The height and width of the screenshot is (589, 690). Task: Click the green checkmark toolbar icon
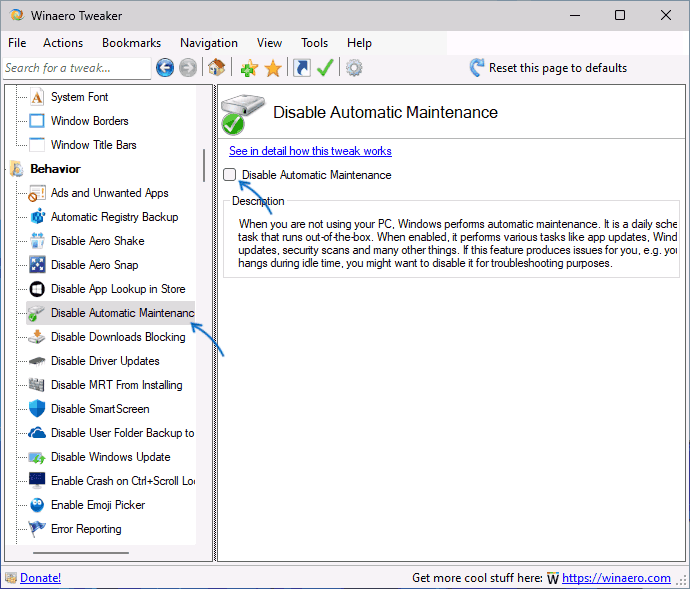(325, 67)
